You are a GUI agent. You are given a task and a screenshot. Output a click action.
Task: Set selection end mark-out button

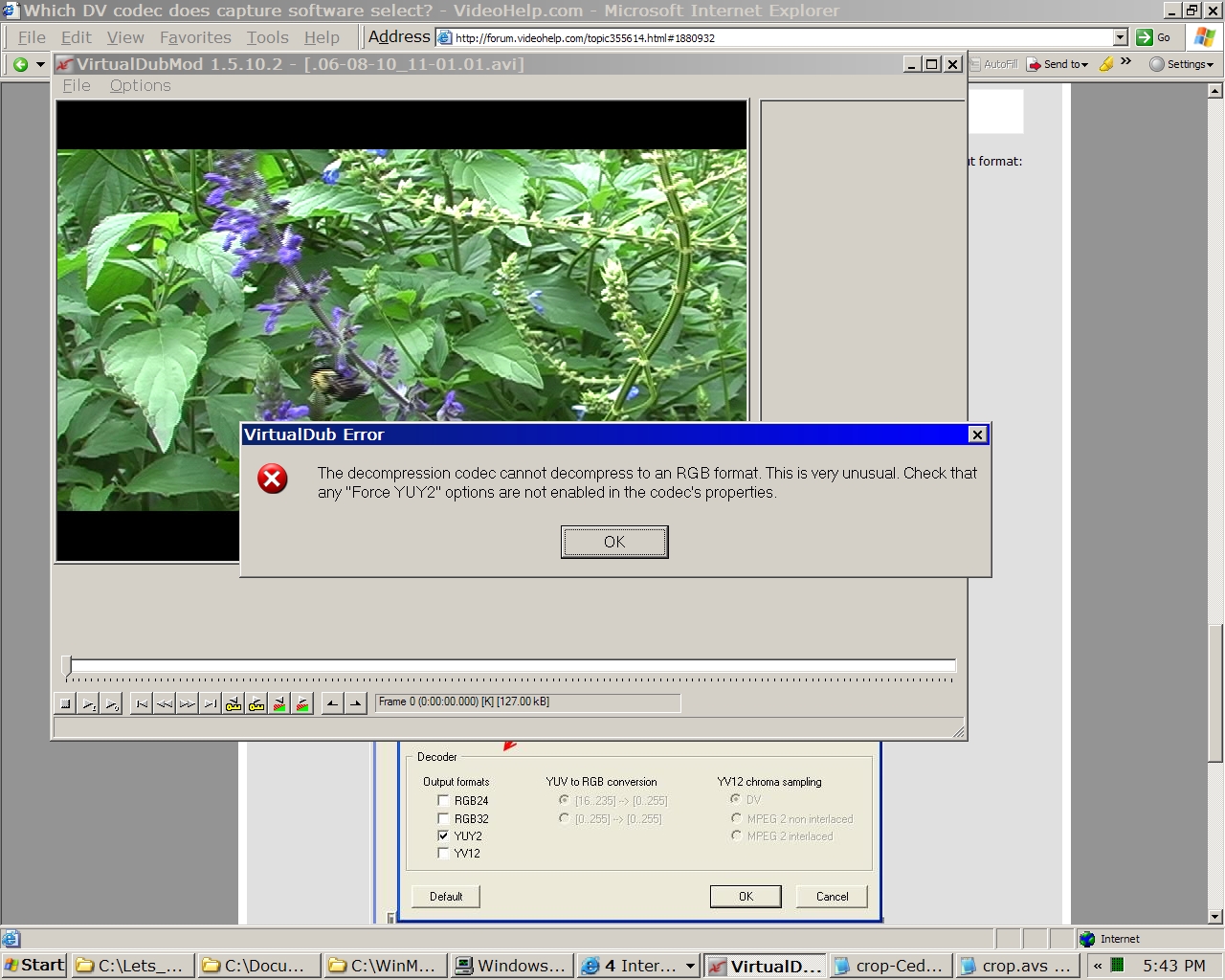355,703
